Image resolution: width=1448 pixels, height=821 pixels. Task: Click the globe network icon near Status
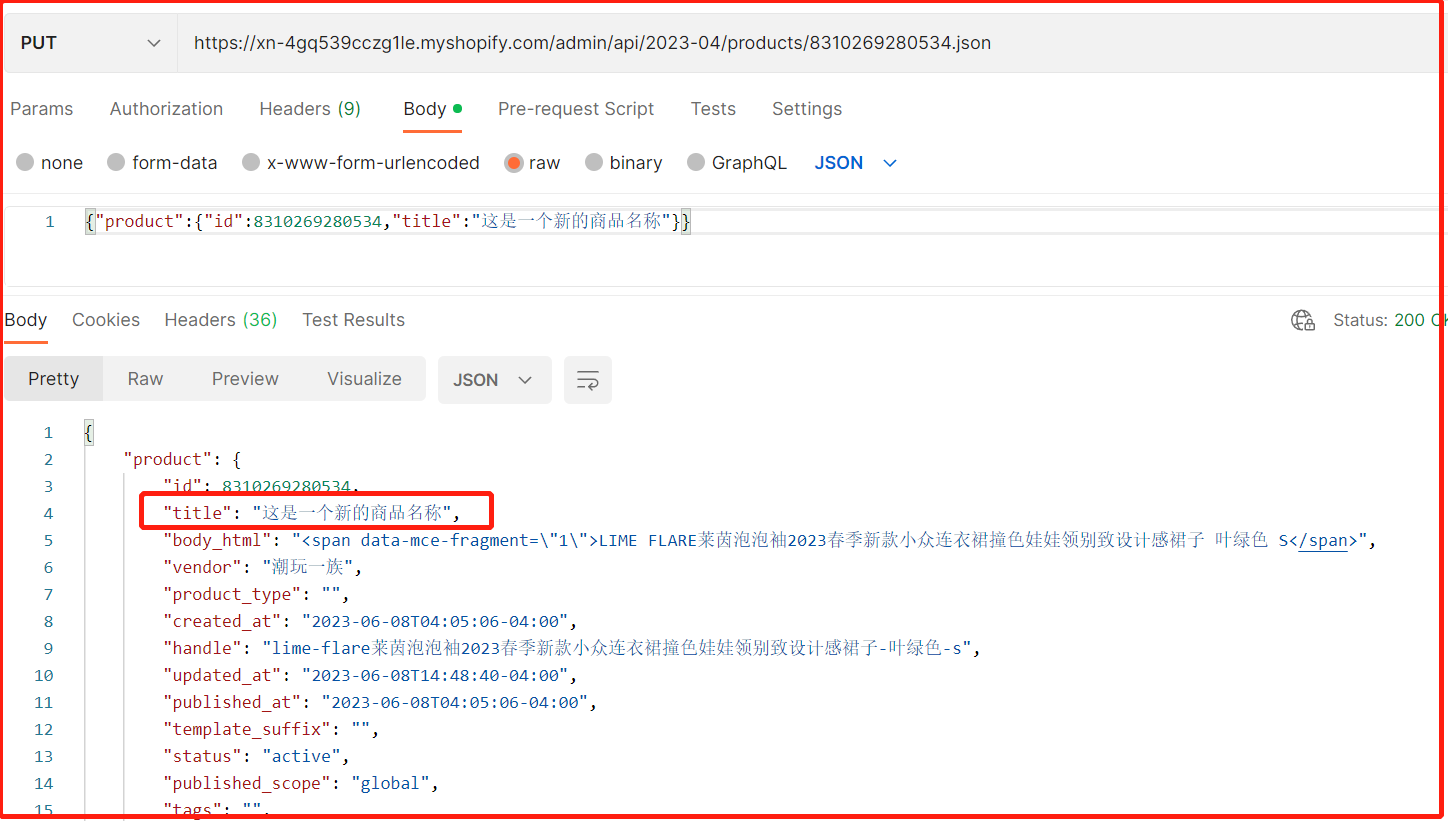coord(1302,320)
